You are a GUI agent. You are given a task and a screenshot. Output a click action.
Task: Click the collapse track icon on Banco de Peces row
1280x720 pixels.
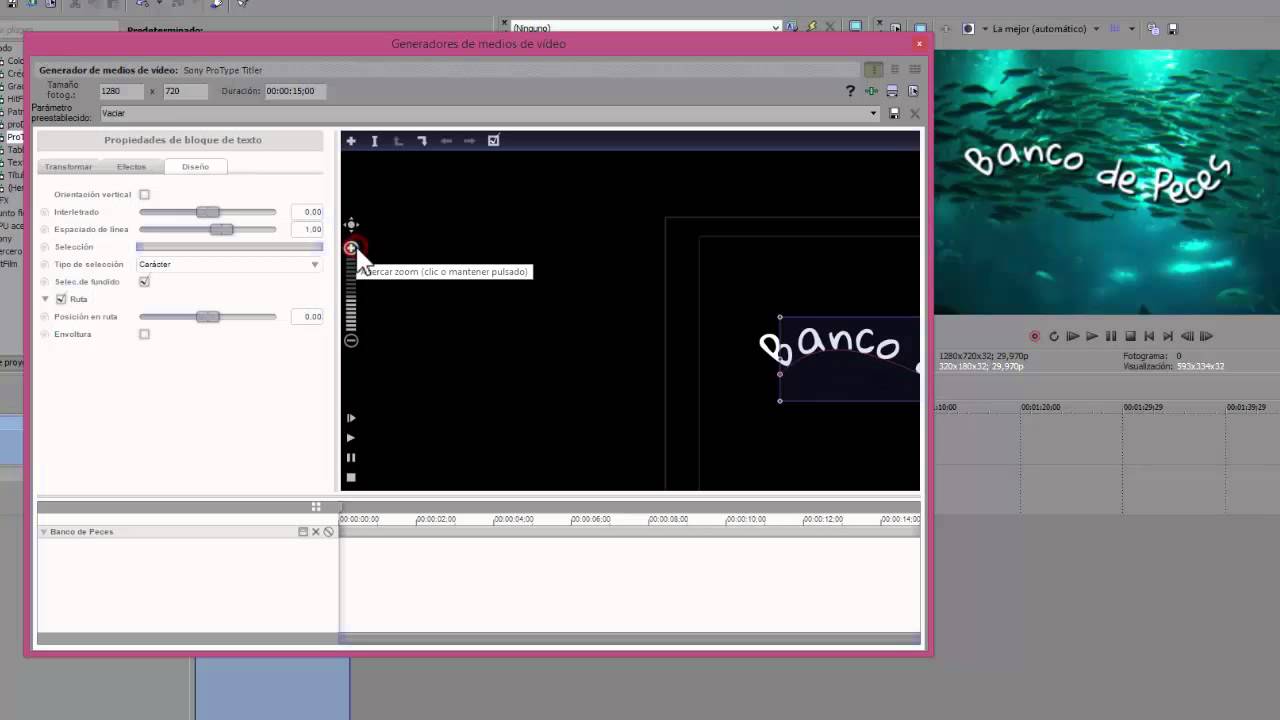coord(303,532)
